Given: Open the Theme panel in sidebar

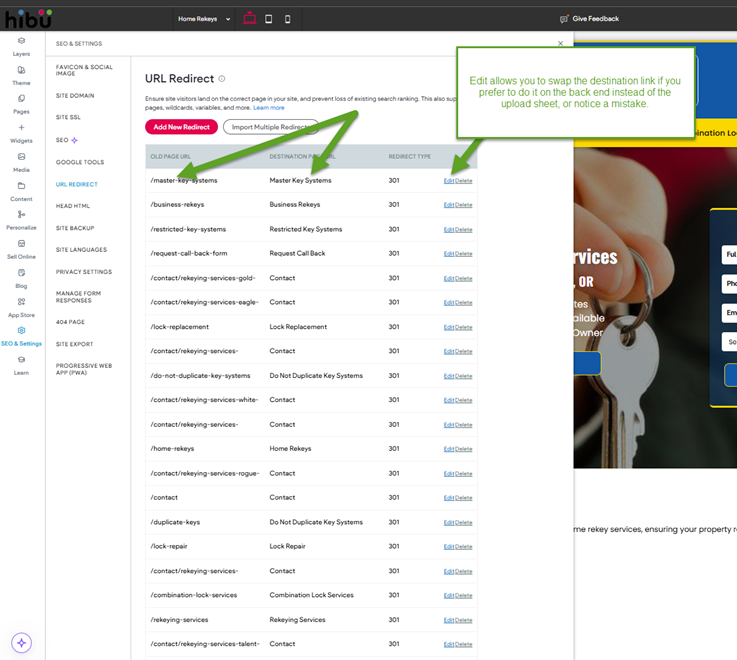Looking at the screenshot, I should tap(21, 71).
